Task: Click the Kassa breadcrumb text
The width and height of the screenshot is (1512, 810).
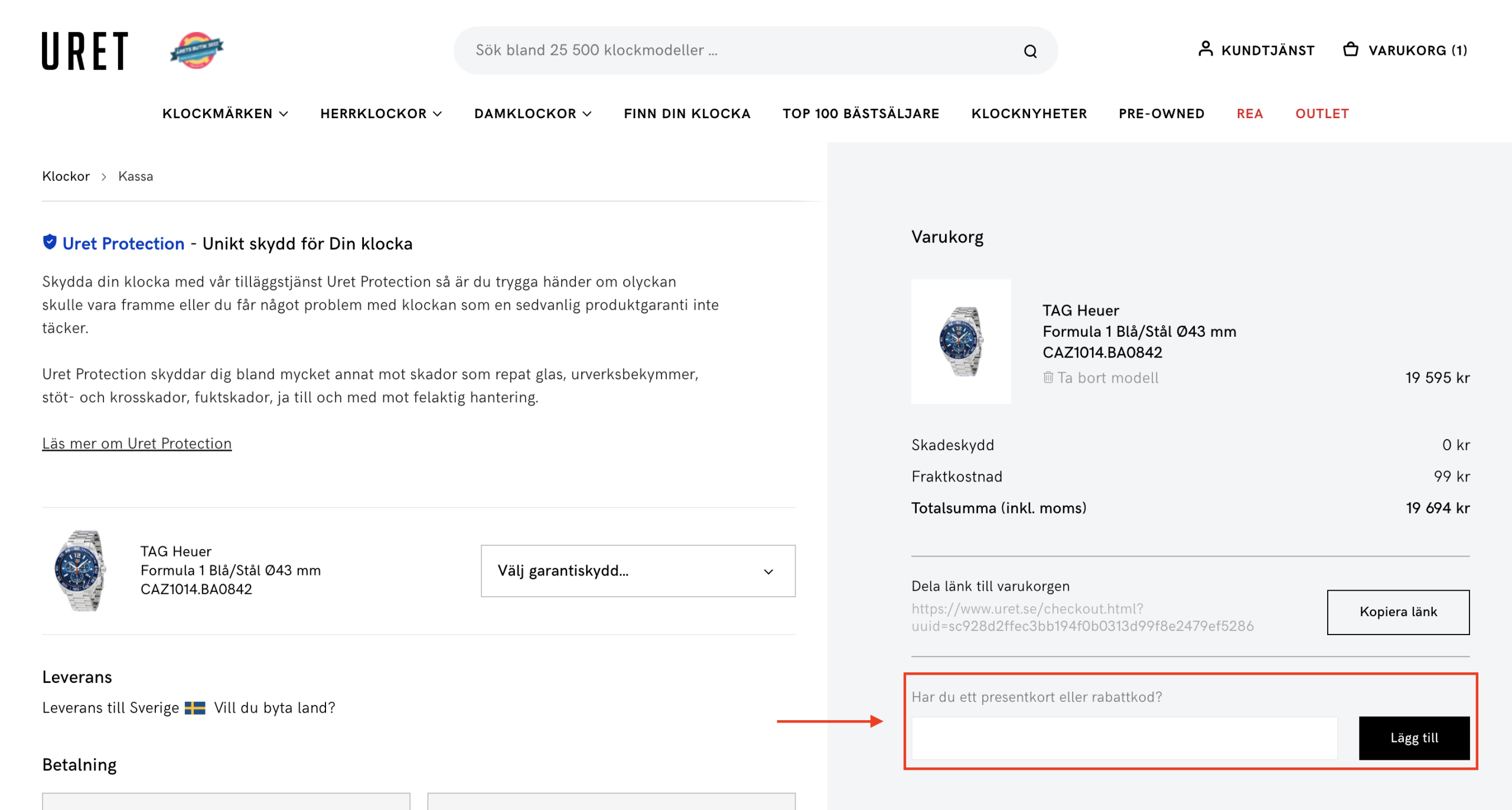Action: (x=135, y=176)
